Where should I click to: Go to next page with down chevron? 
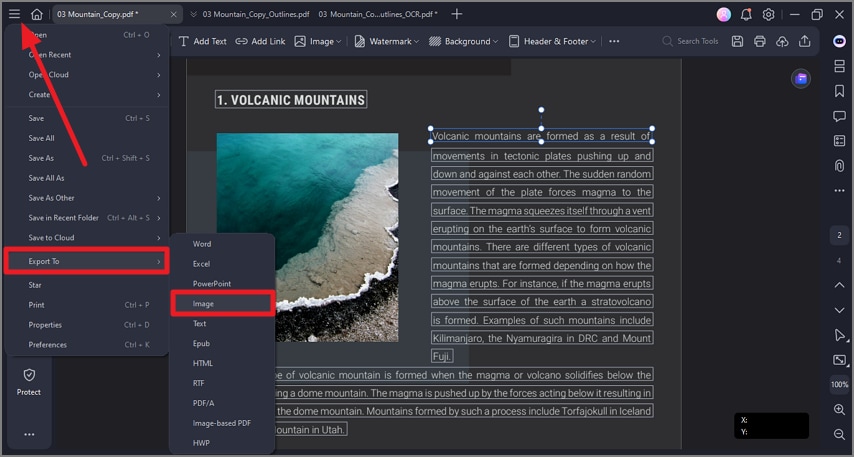coord(839,310)
